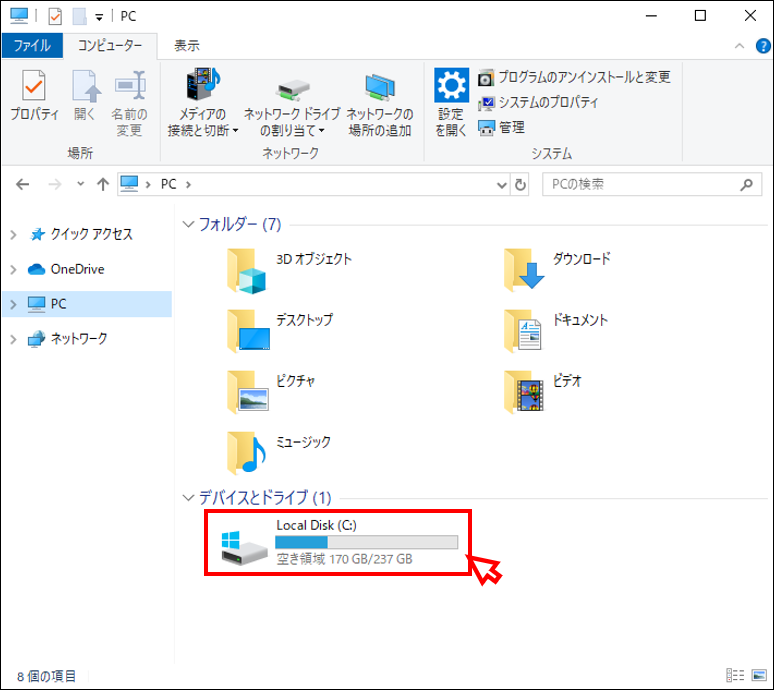Screen dimensions: 774x690
Task: Select the コンピューター ribbon tab
Action: 110,46
